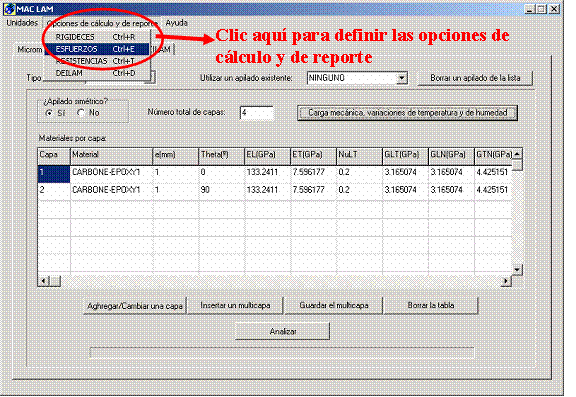Click the Material column header

(x=111, y=155)
